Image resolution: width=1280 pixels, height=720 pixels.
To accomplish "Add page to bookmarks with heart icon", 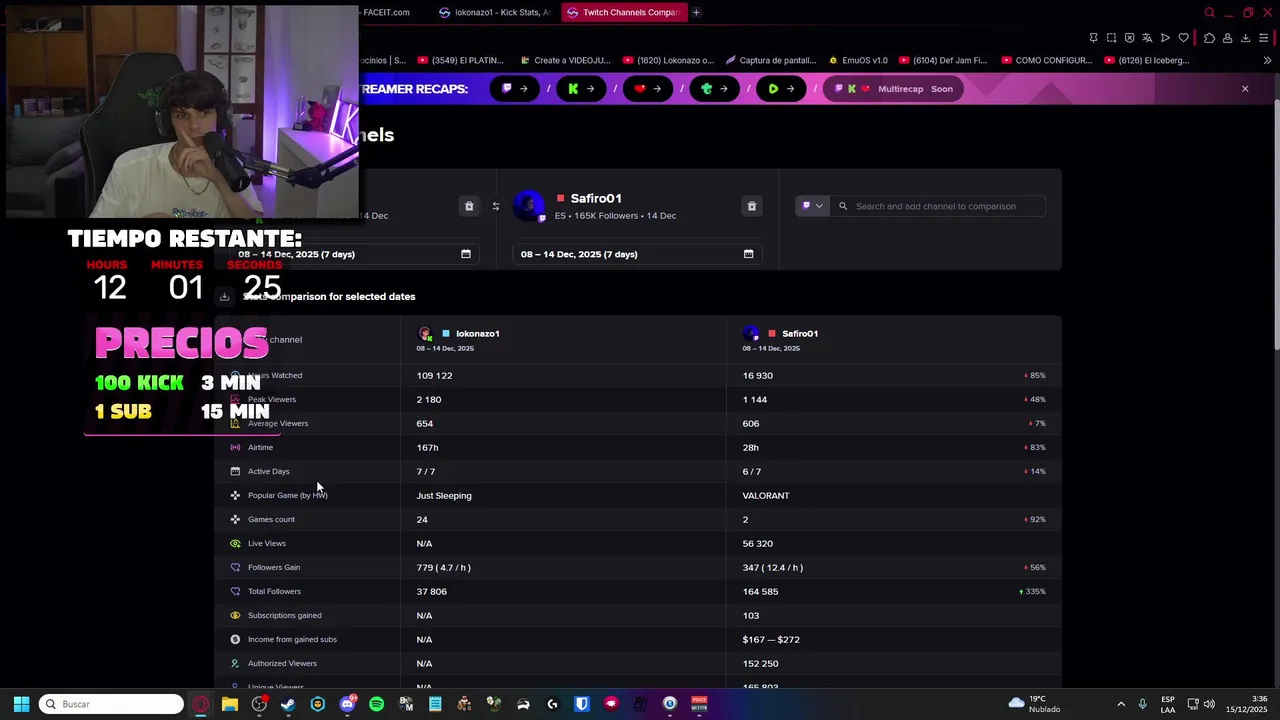I will pos(1183,38).
